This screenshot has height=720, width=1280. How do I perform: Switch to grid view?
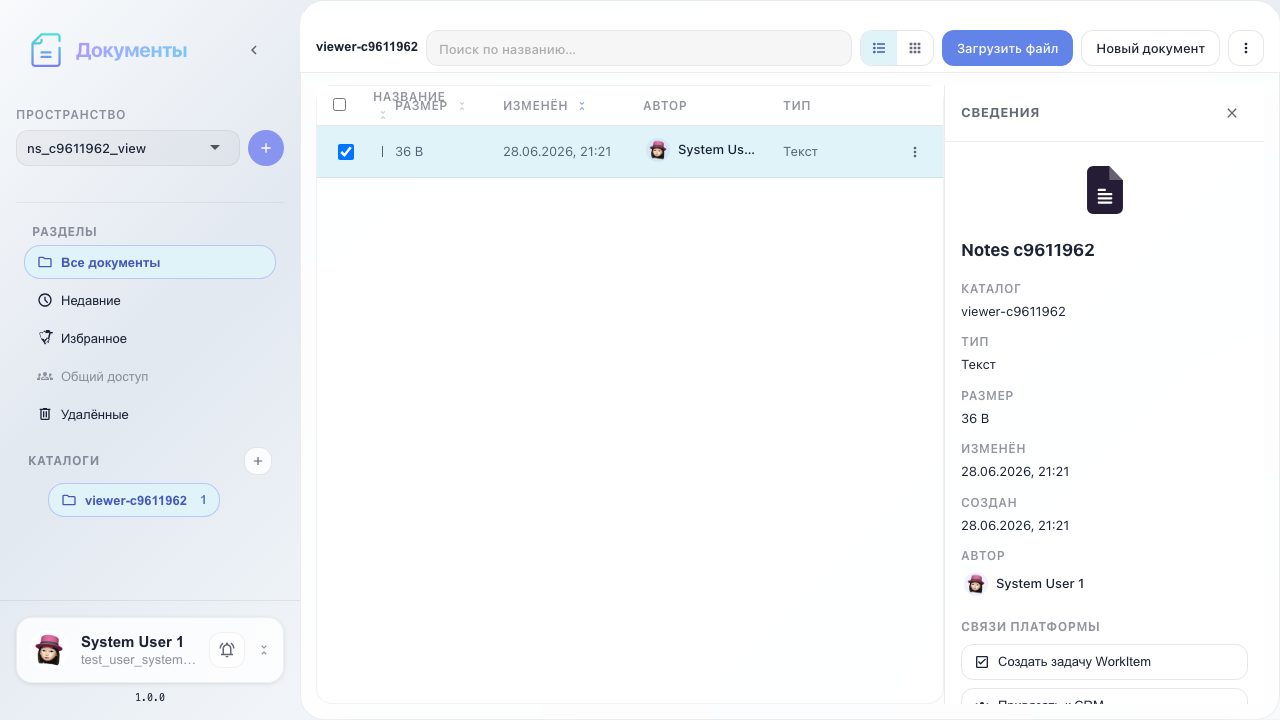[x=915, y=48]
